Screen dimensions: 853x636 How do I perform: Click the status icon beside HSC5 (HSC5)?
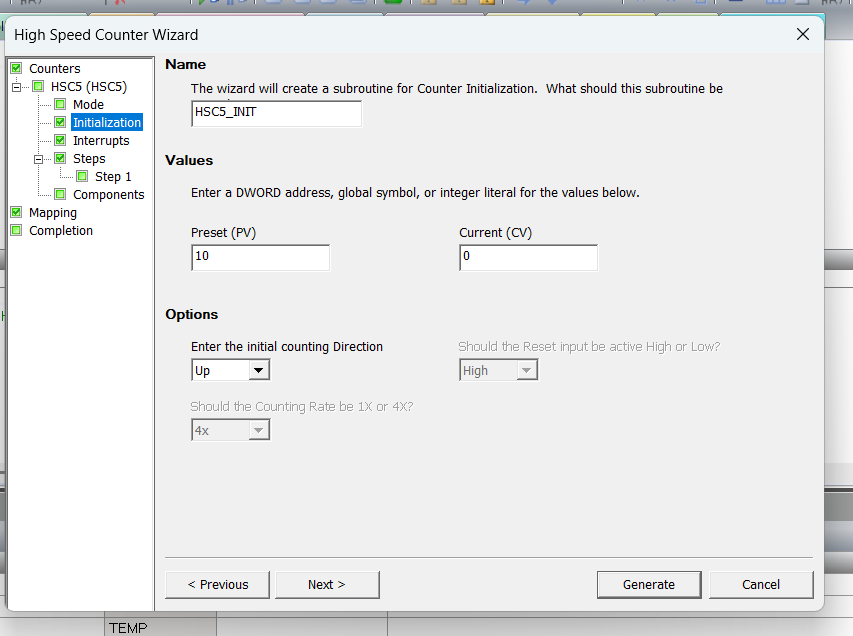38,86
